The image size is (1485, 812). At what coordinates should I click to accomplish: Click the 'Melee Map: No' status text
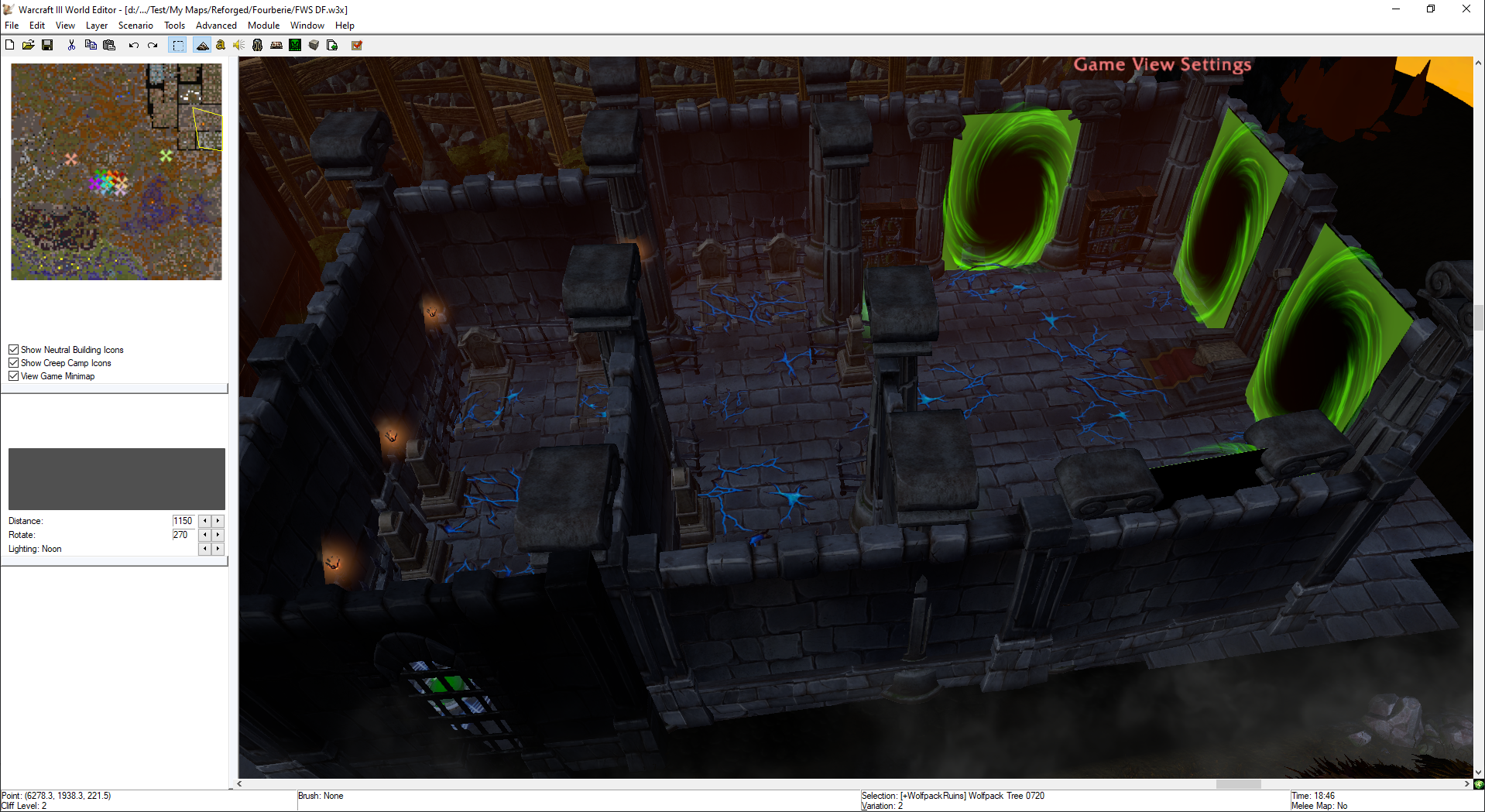(1319, 806)
